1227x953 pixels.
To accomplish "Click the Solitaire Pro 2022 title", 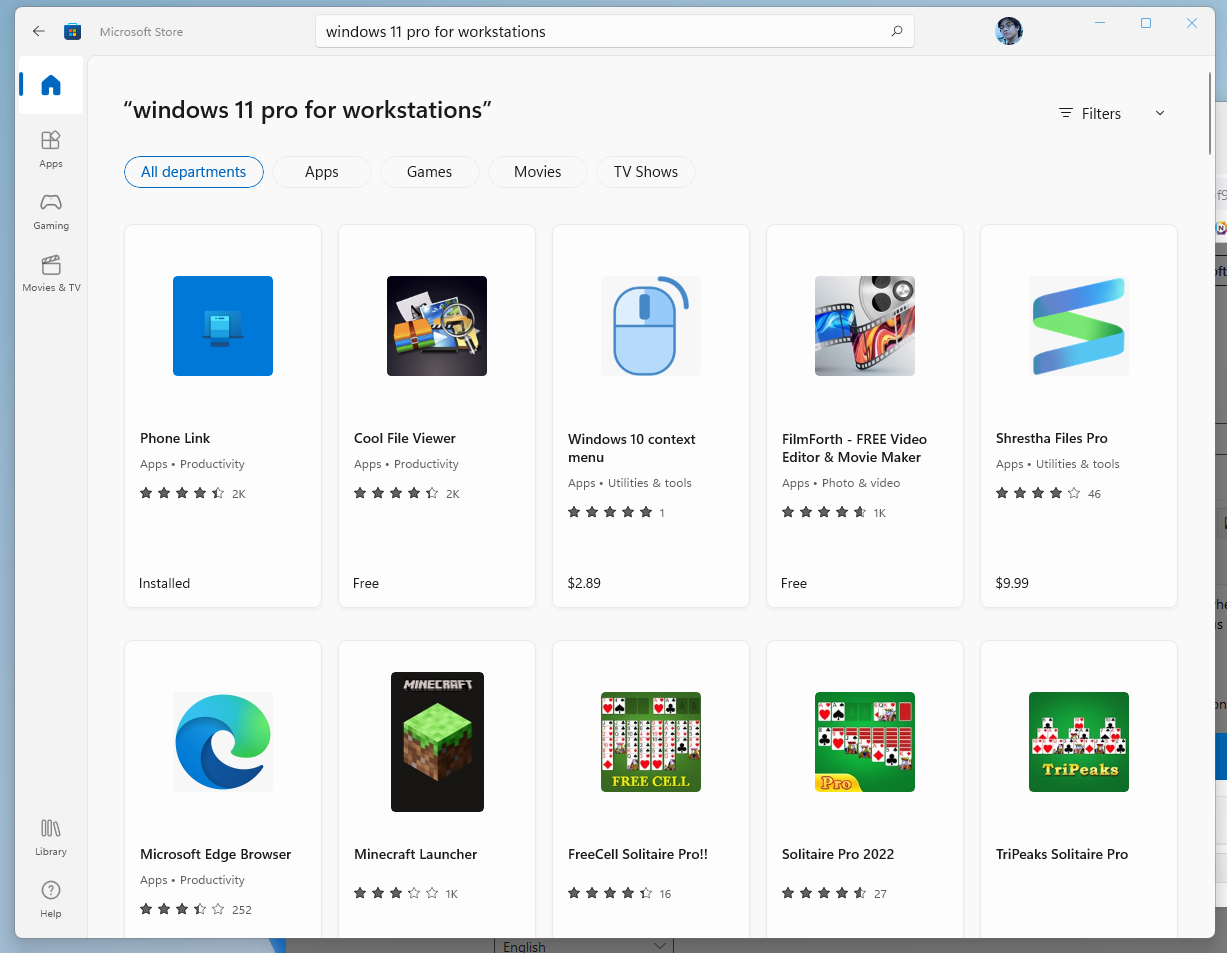I will pyautogui.click(x=838, y=854).
